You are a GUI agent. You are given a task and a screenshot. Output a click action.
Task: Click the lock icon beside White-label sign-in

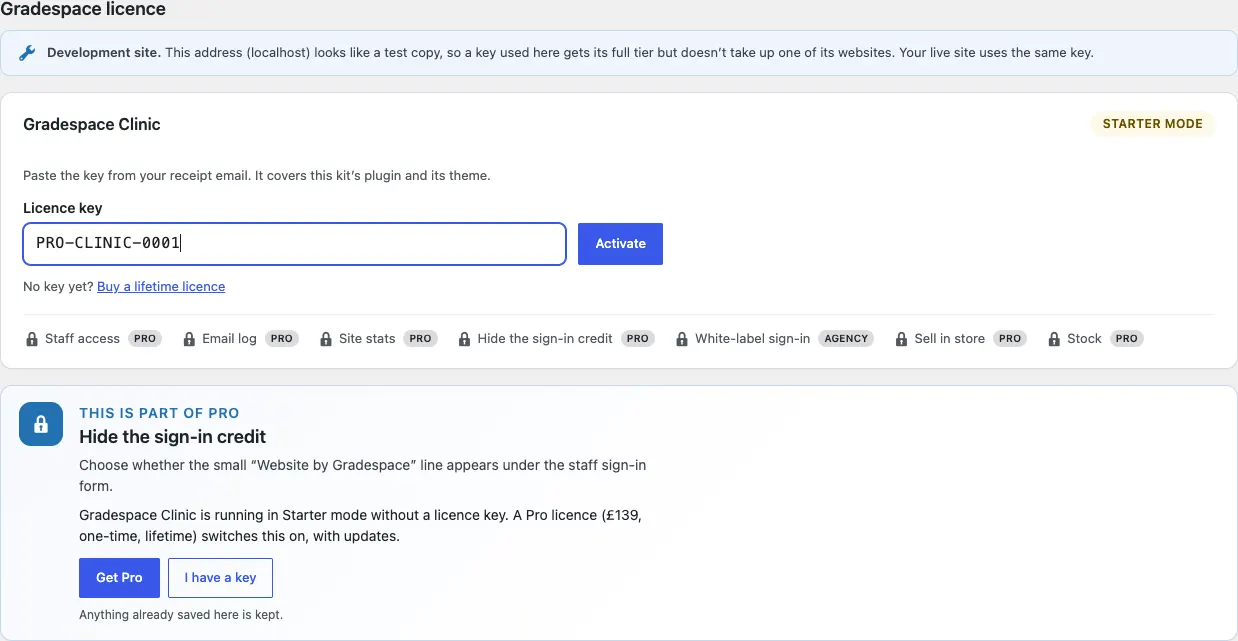[x=682, y=339]
